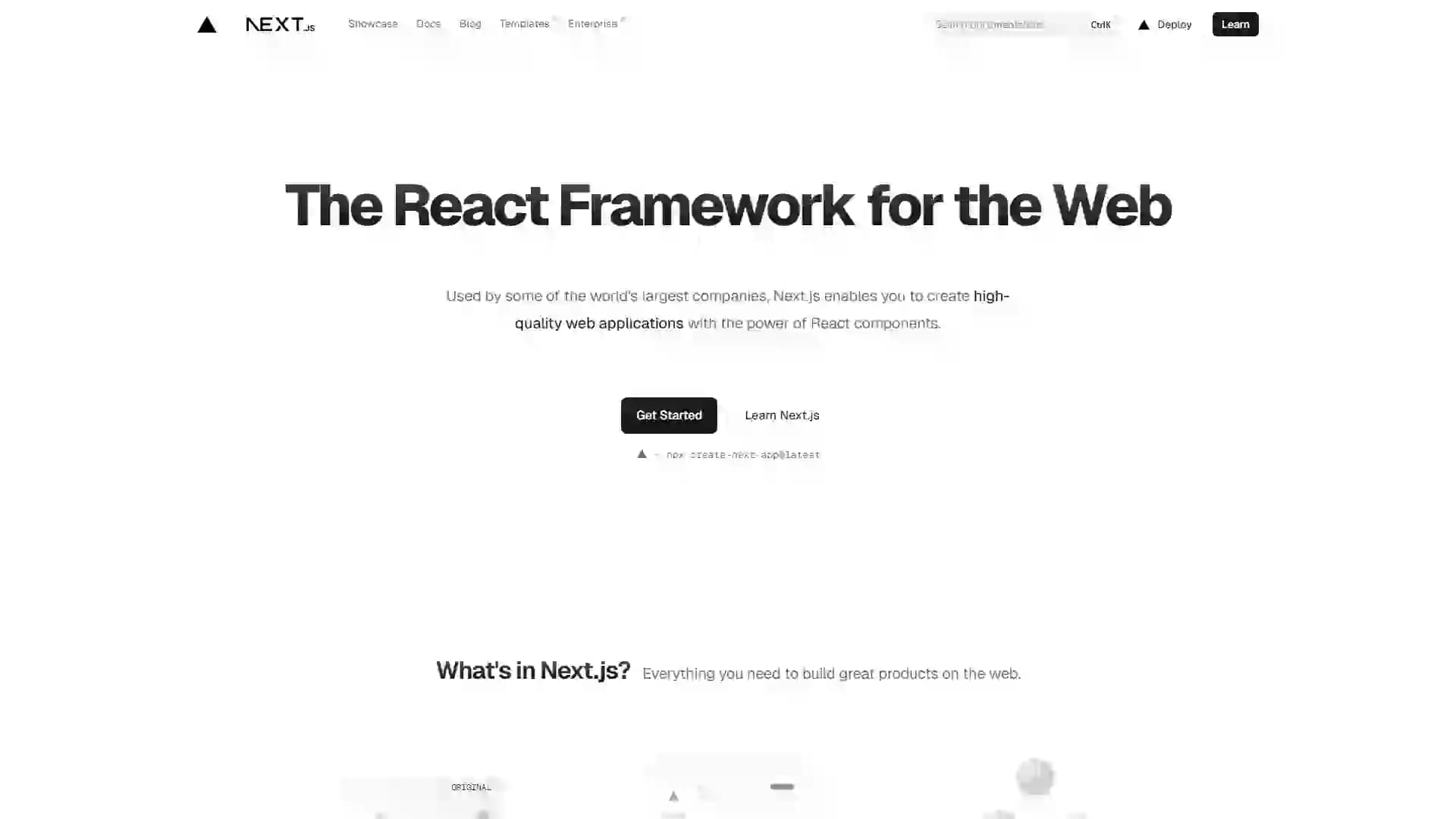Click the Get Started button
Viewport: 1456px width, 819px height.
[x=669, y=415]
